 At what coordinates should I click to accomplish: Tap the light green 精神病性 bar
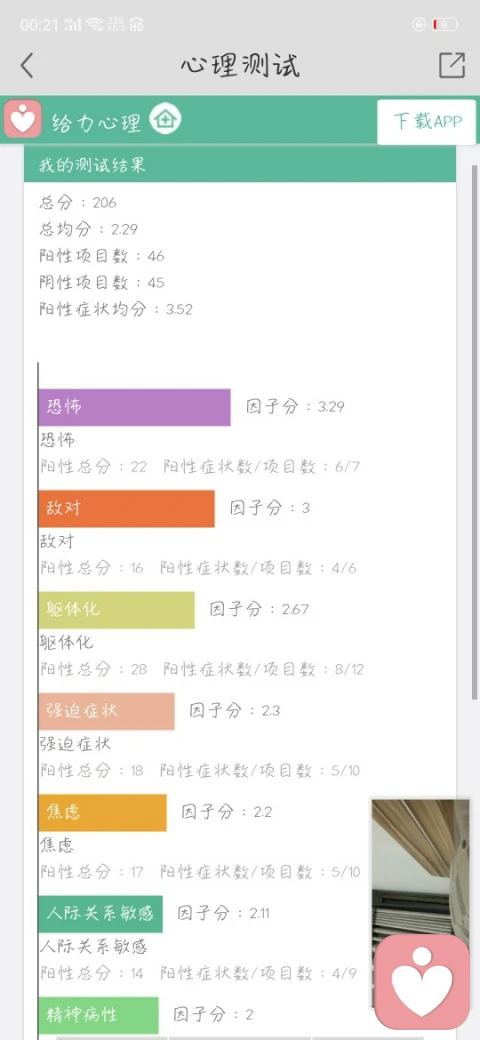[x=99, y=1015]
